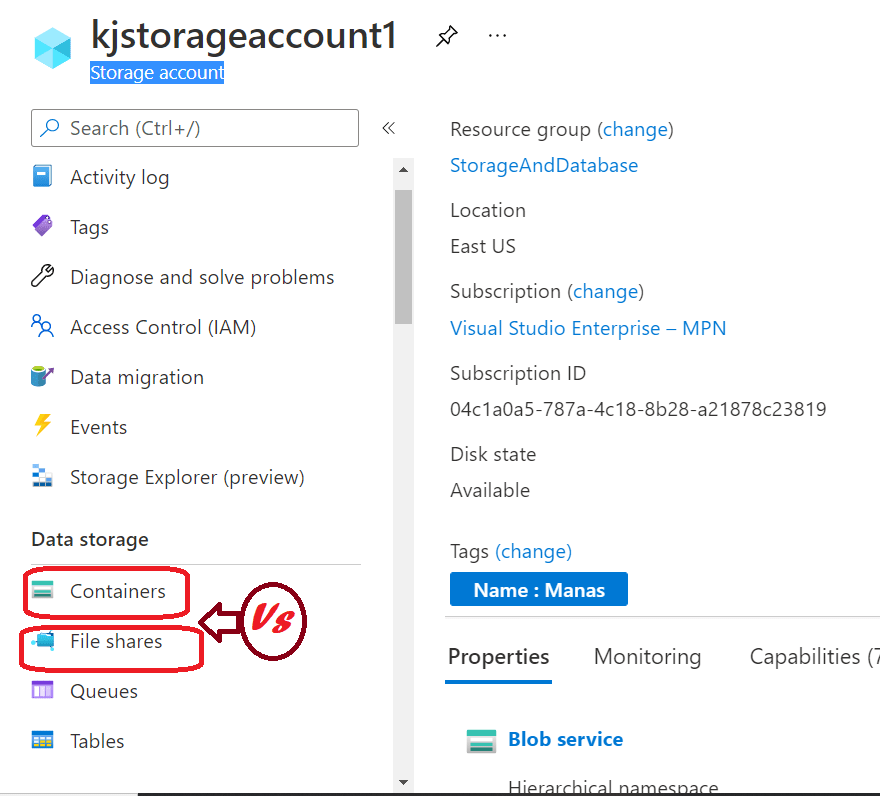Select the Subscription ID value
The height and width of the screenshot is (796, 880).
coord(638,409)
